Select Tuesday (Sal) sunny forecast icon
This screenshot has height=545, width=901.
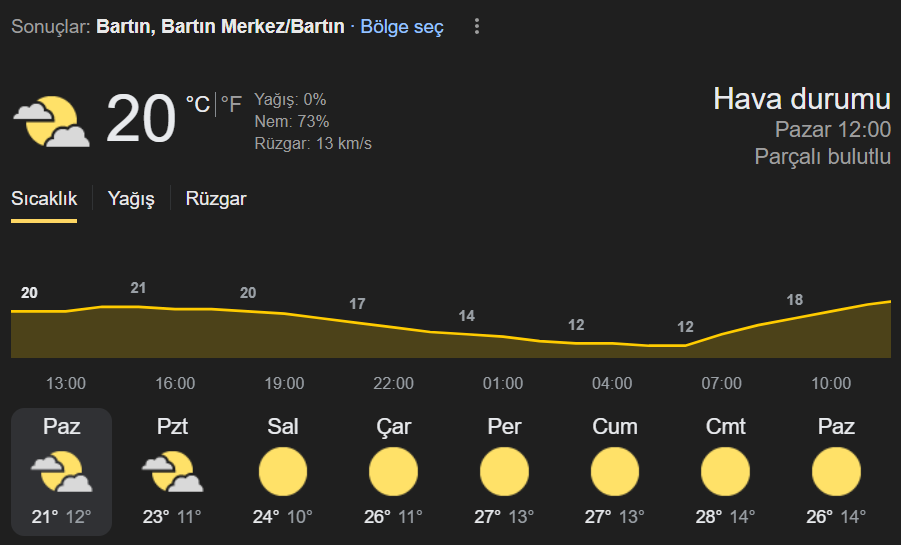tap(283, 472)
